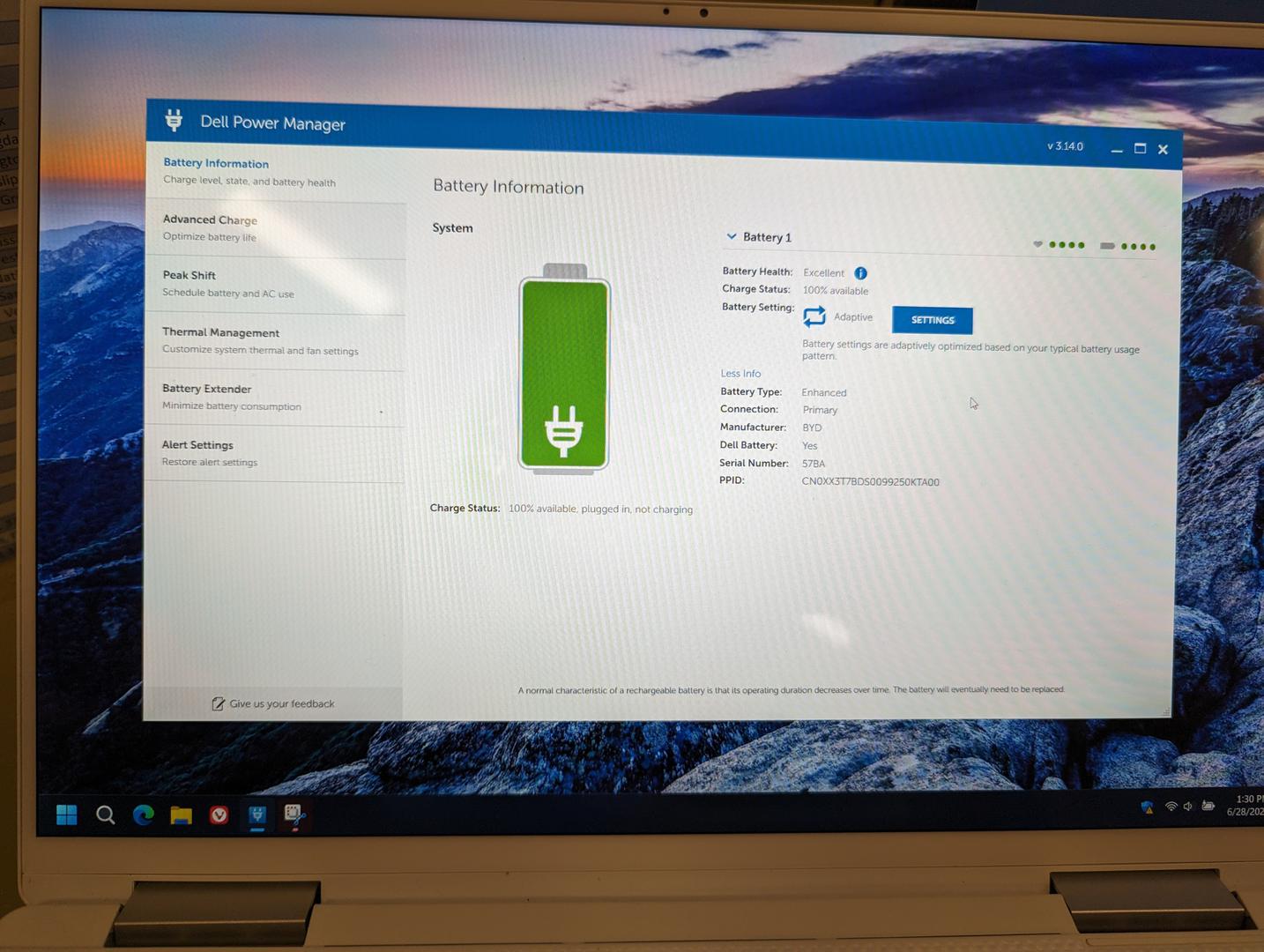Click the v3.14.0 version label

click(1065, 146)
